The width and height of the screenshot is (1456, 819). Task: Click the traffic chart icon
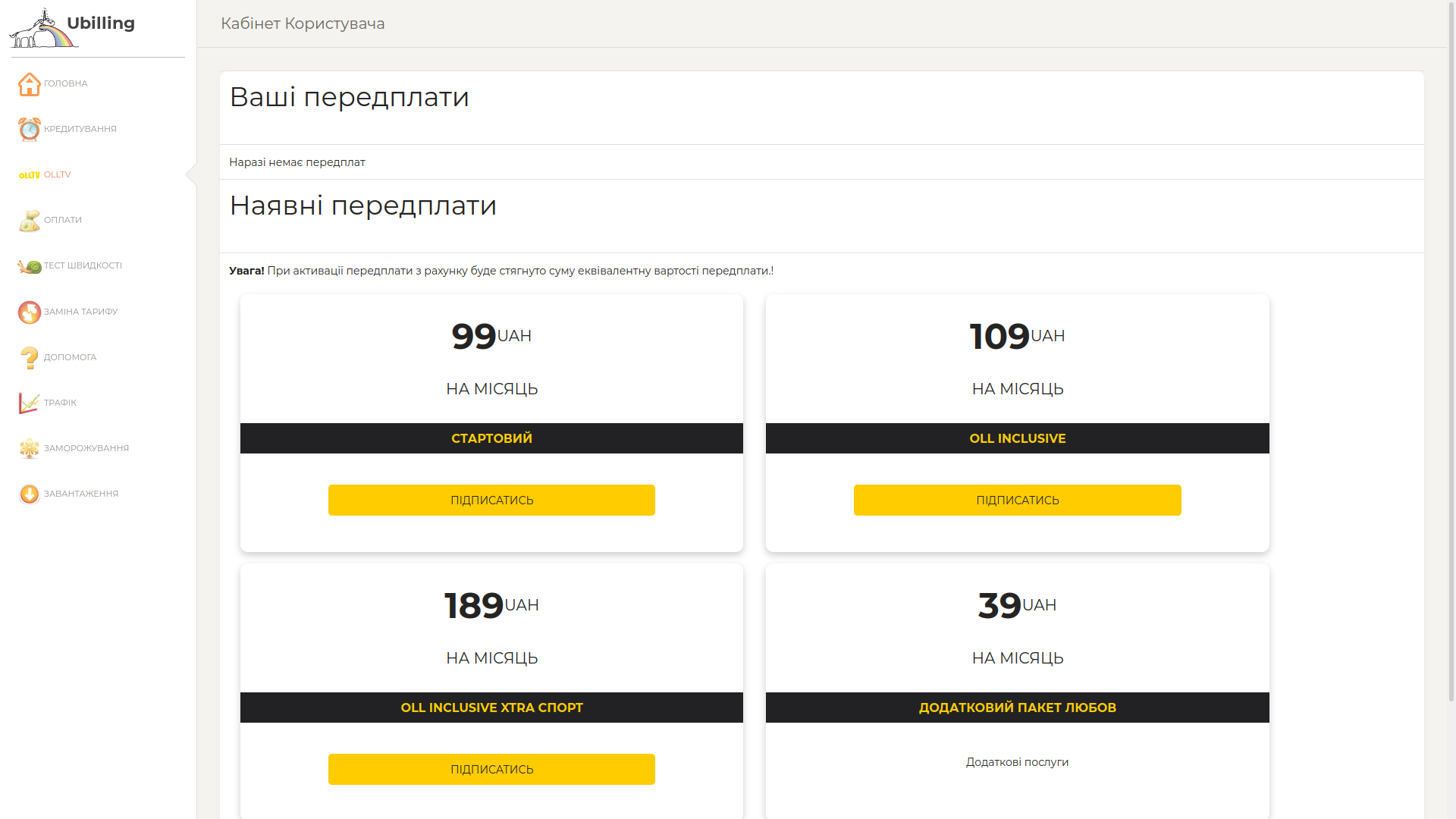29,403
